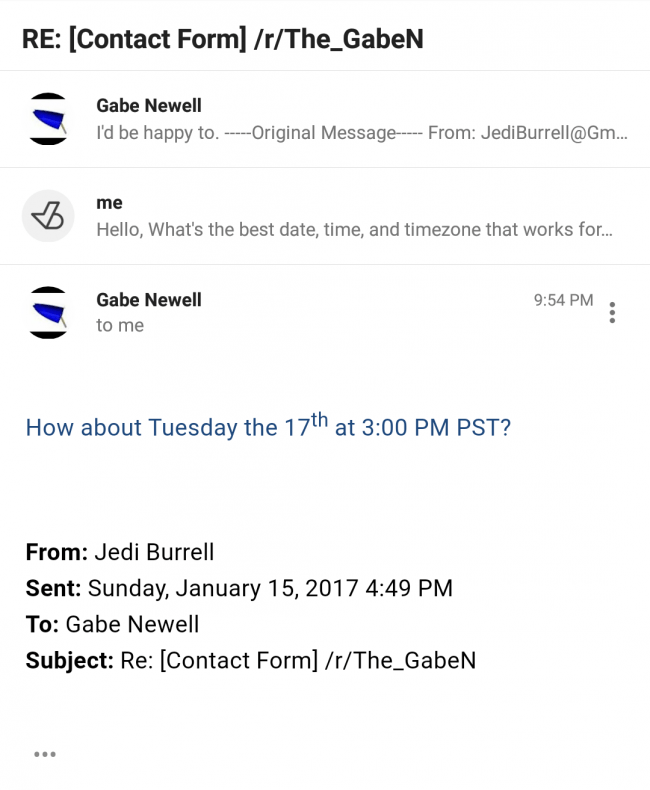Click my avatar in the collapsed message
This screenshot has width=650, height=790.
48,216
